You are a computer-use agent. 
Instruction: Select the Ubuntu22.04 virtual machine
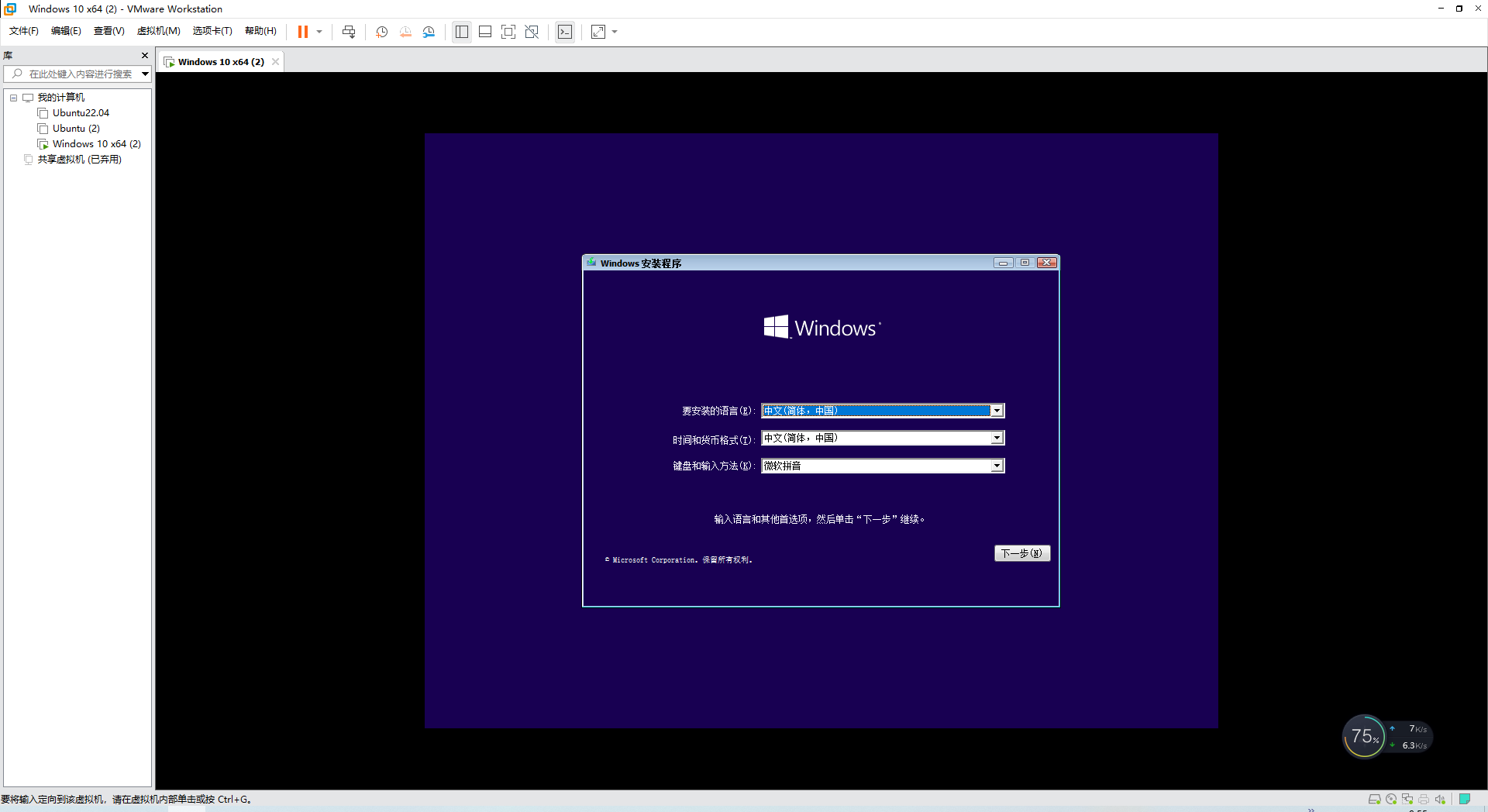coord(81,113)
